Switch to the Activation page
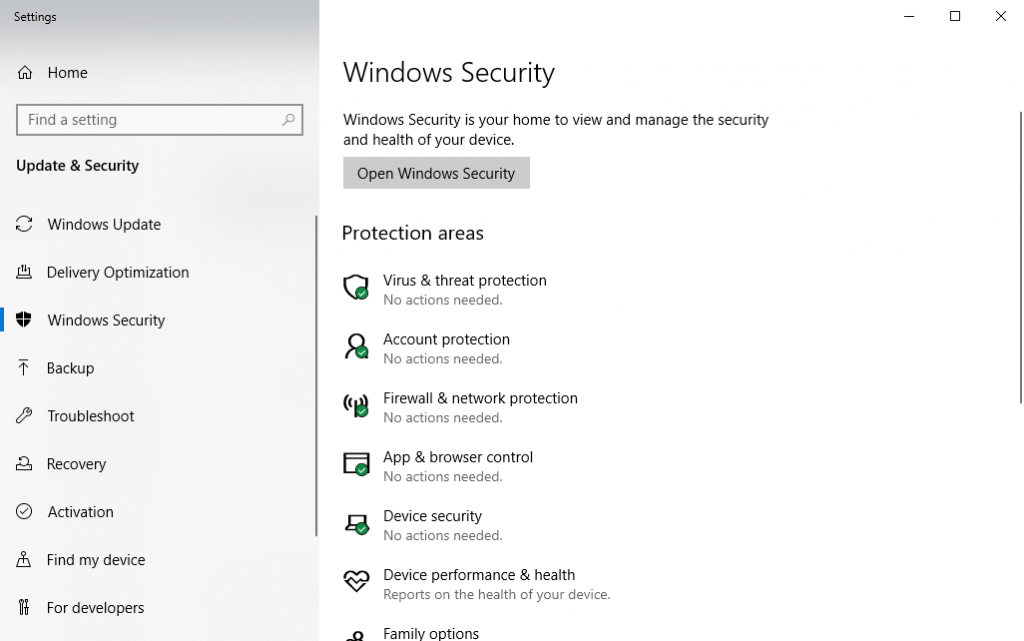The image size is (1024, 641). click(x=80, y=512)
